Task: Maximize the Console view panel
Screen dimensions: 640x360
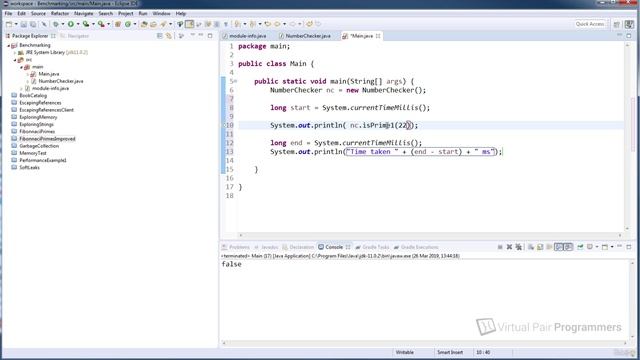Action: (629, 247)
